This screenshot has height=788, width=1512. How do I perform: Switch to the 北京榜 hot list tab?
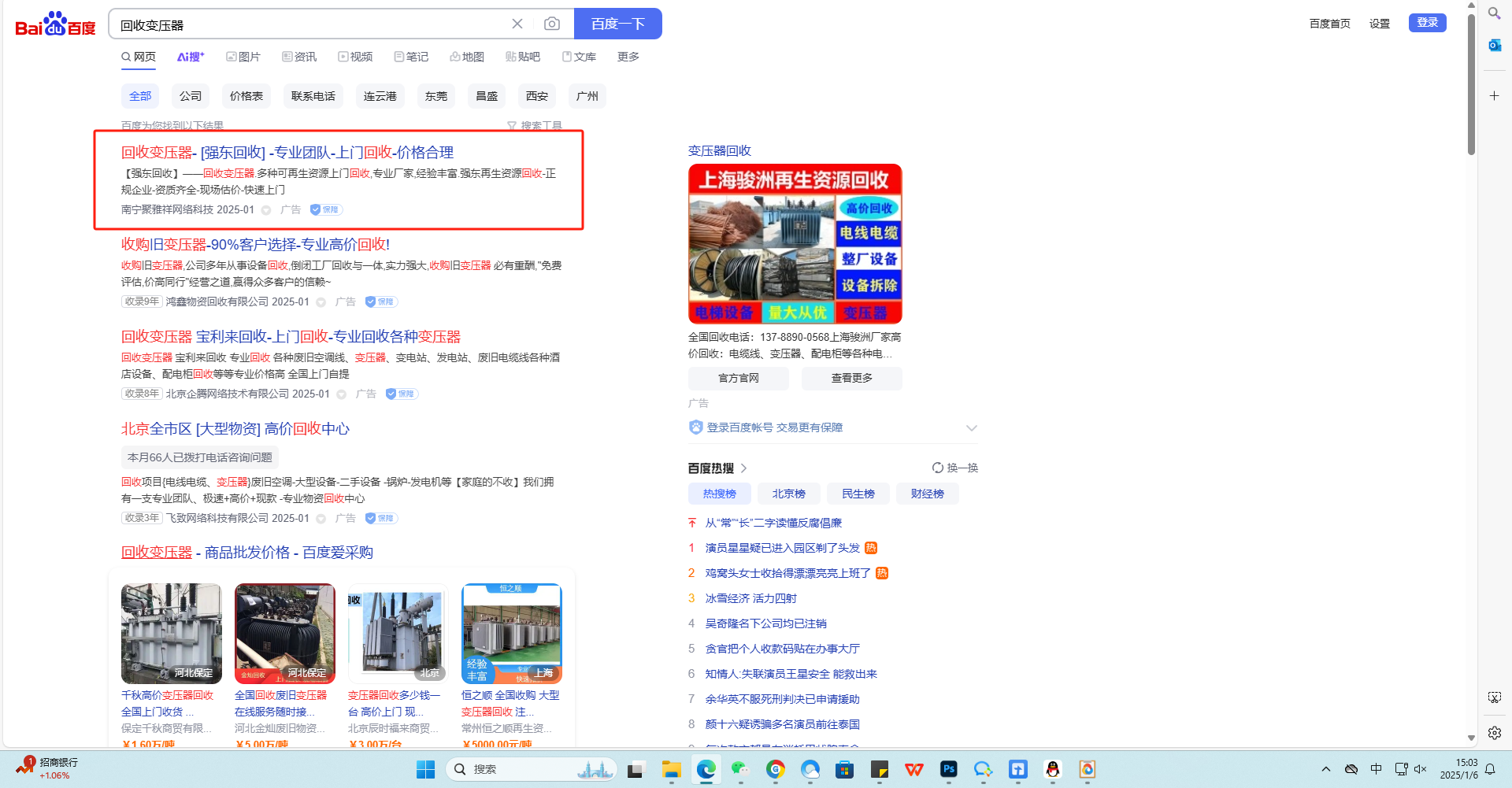point(788,494)
